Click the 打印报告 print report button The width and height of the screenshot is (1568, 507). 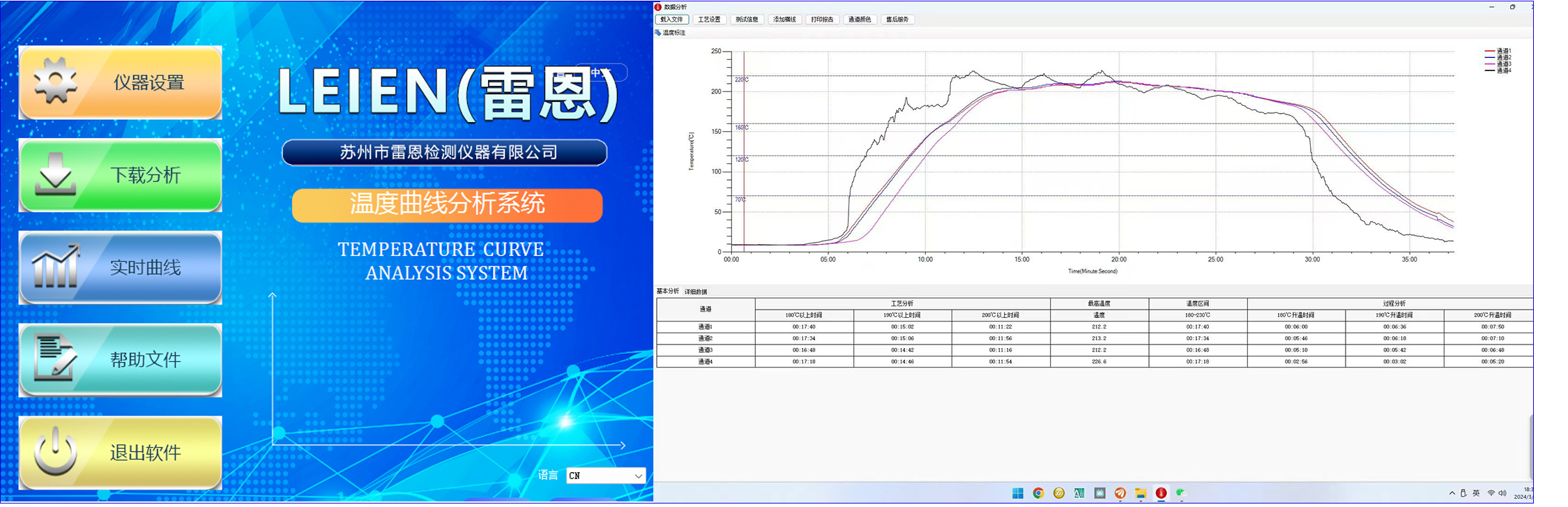click(823, 20)
